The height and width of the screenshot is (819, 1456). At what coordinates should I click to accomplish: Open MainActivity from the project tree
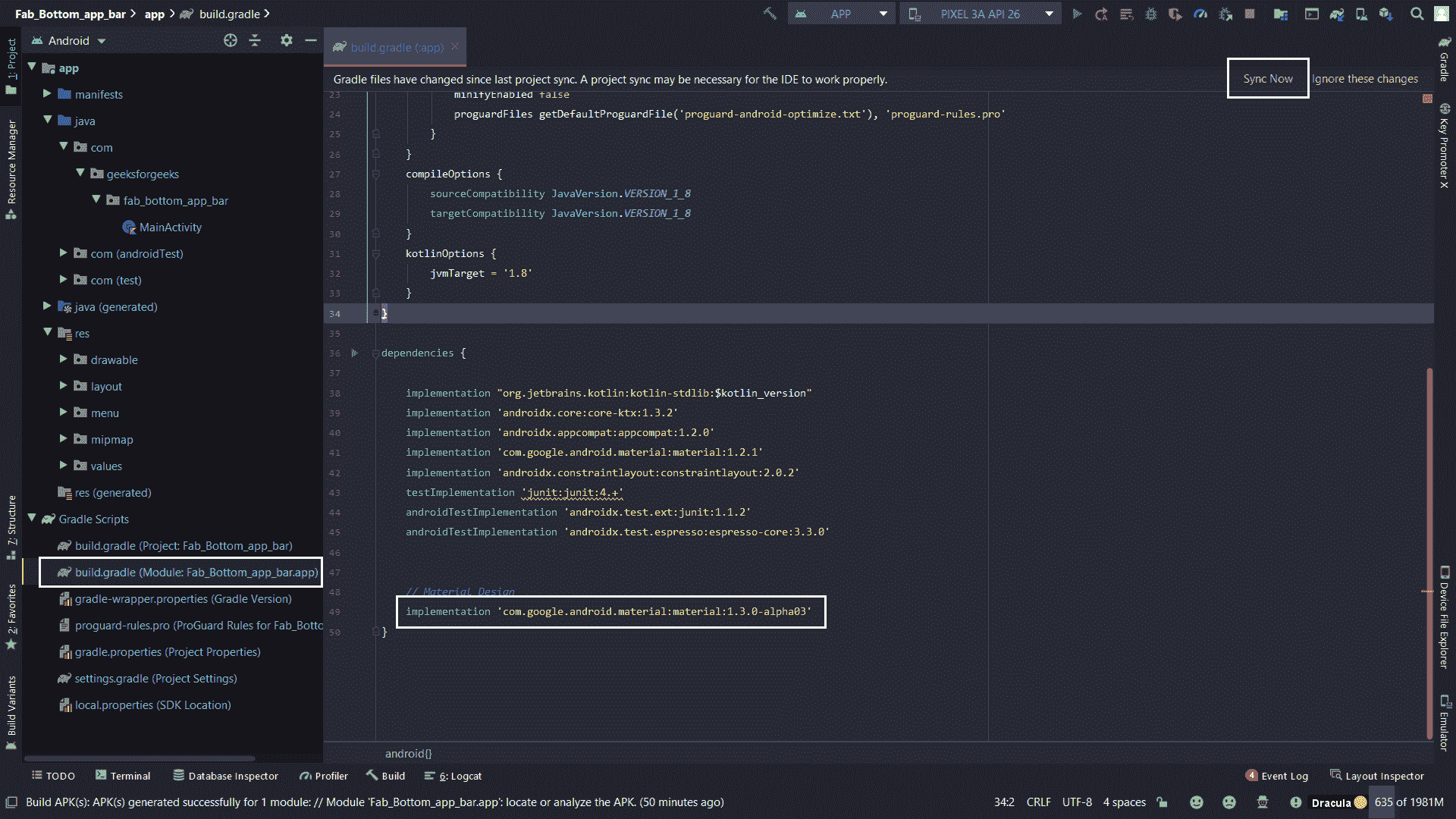tap(170, 227)
